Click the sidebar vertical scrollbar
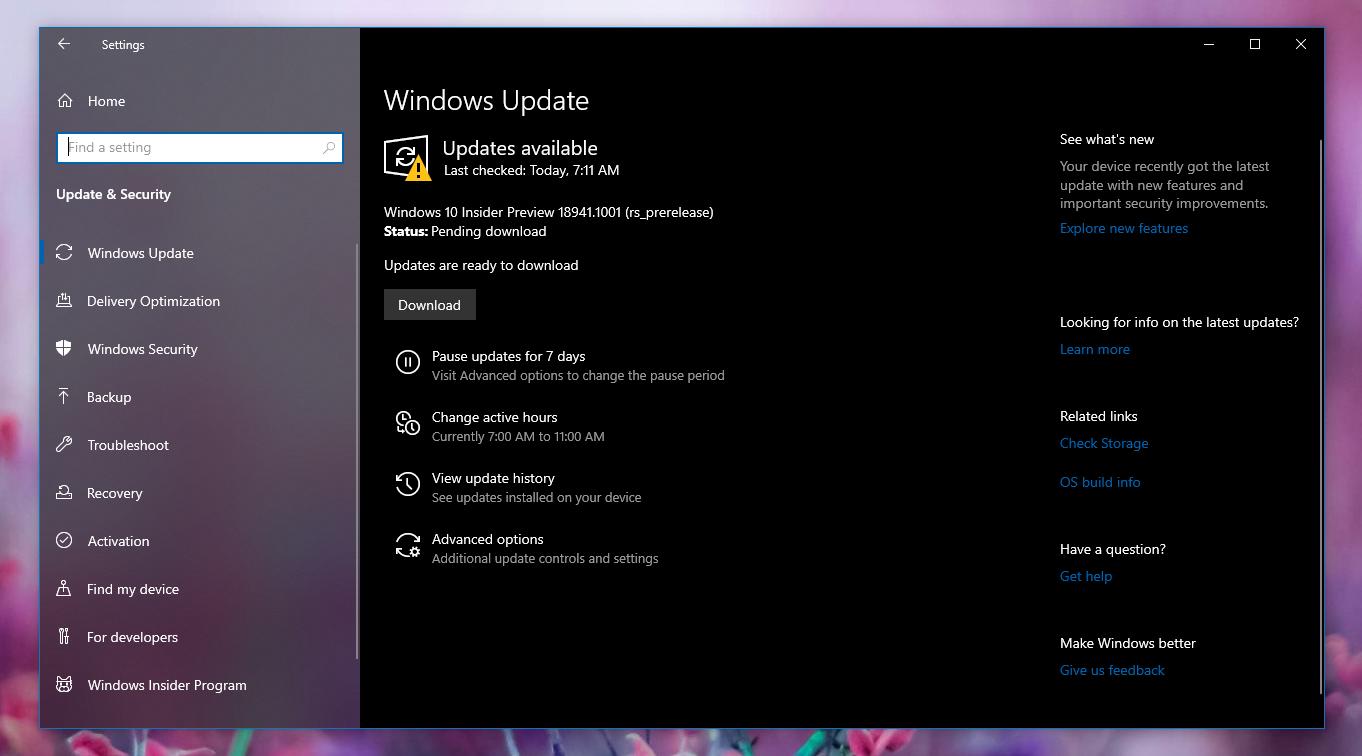The image size is (1362, 756). (x=357, y=450)
